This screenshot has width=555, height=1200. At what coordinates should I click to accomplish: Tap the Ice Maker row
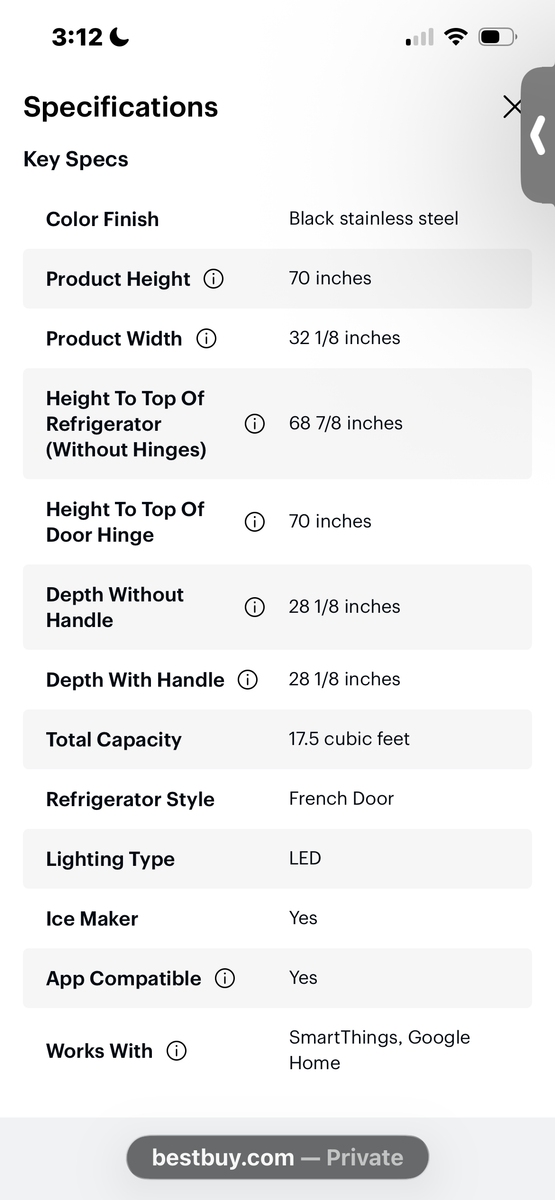[x=278, y=919]
